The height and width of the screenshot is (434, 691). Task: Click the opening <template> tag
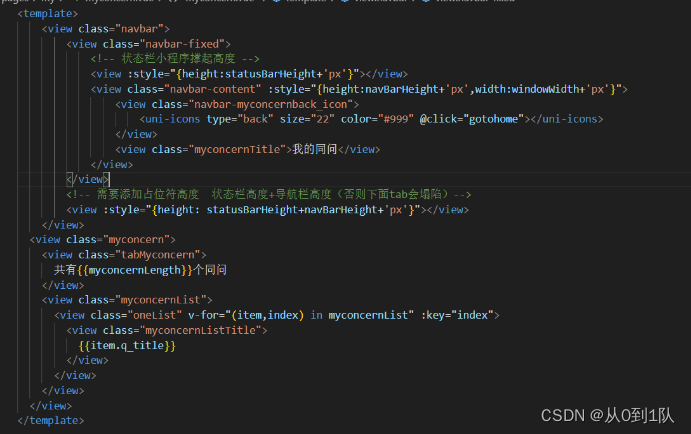(48, 14)
